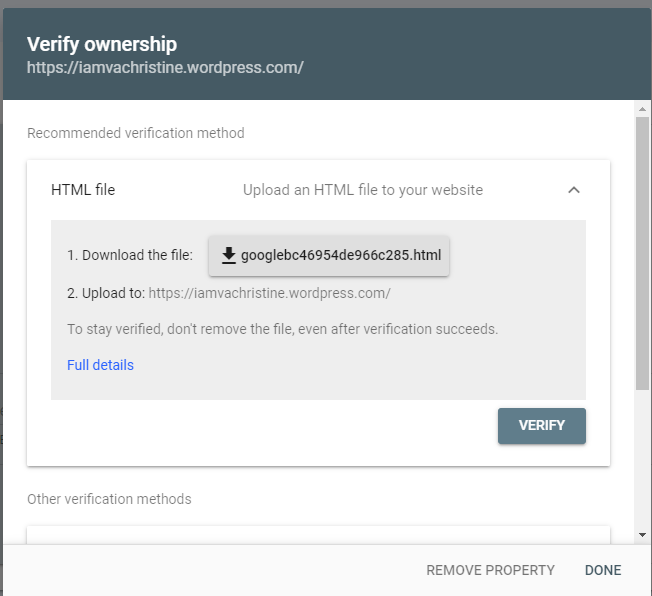The height and width of the screenshot is (596, 652).
Task: Click DONE to close the dialog
Action: click(x=603, y=570)
